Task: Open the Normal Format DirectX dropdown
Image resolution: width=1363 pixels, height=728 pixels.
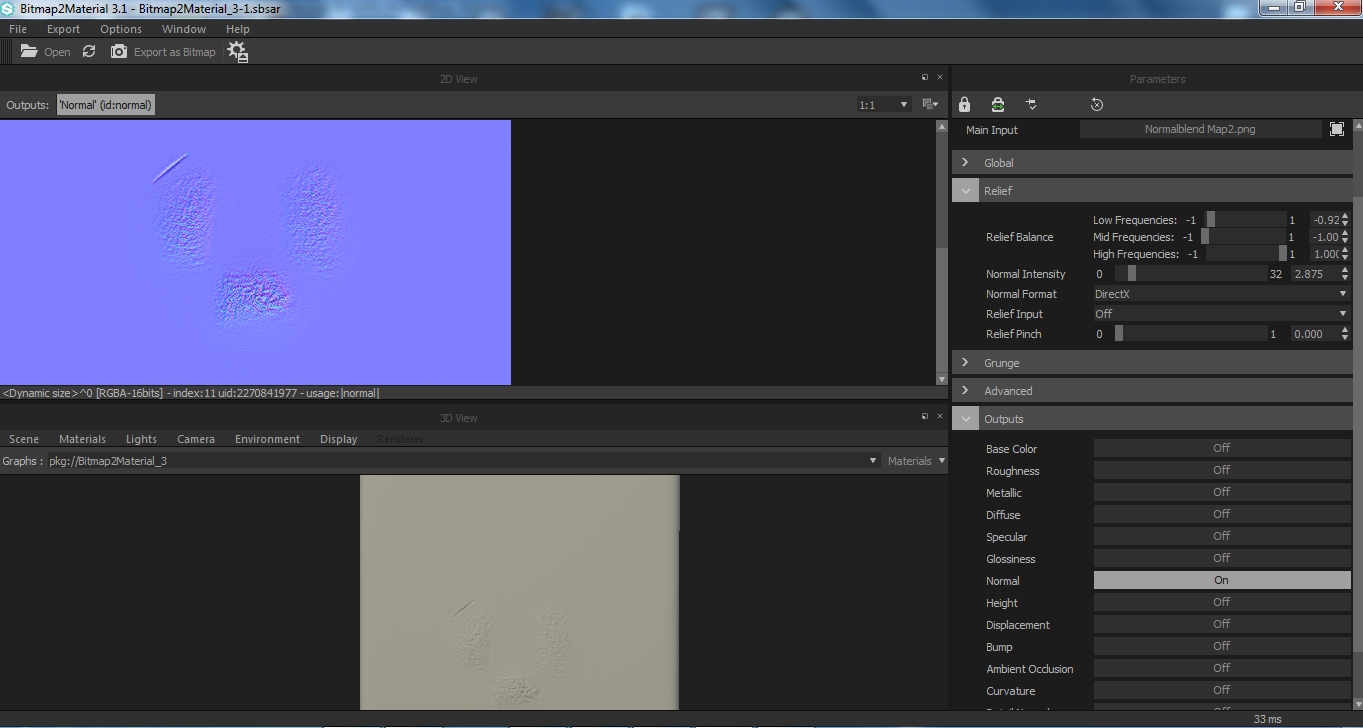Action: [x=1220, y=294]
